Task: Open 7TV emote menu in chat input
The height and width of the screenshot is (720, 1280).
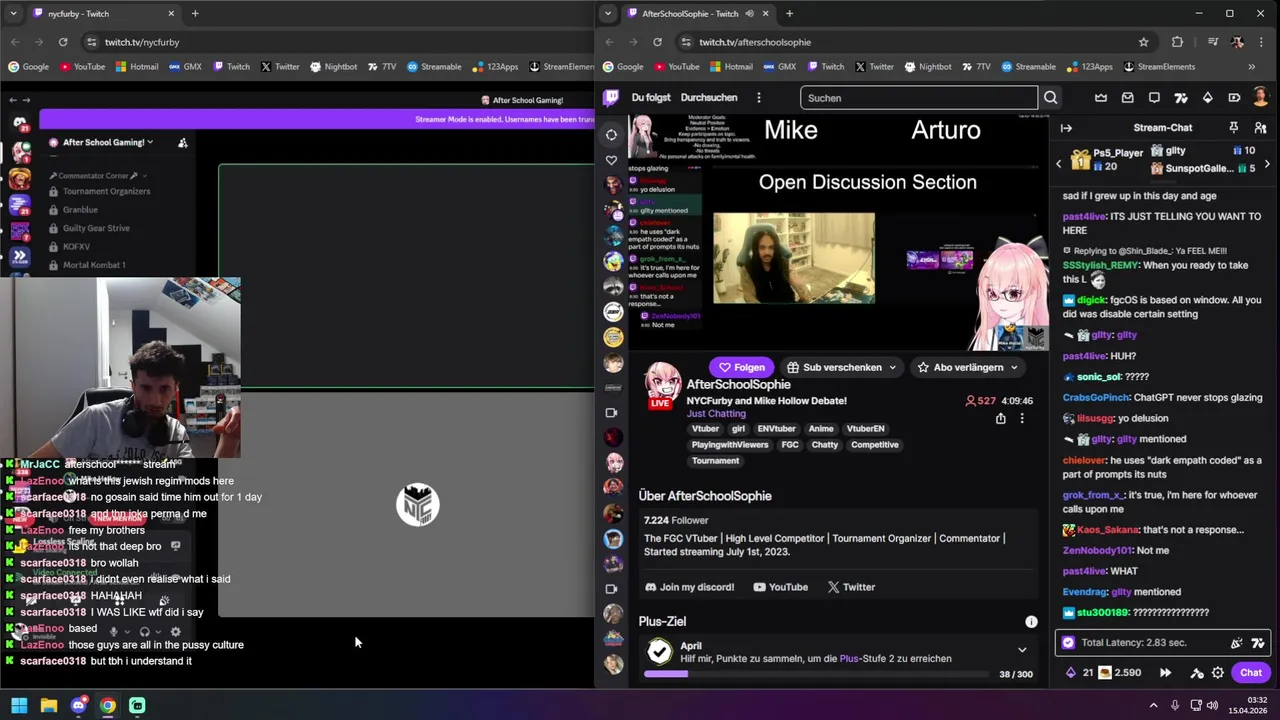Action: tap(1258, 643)
